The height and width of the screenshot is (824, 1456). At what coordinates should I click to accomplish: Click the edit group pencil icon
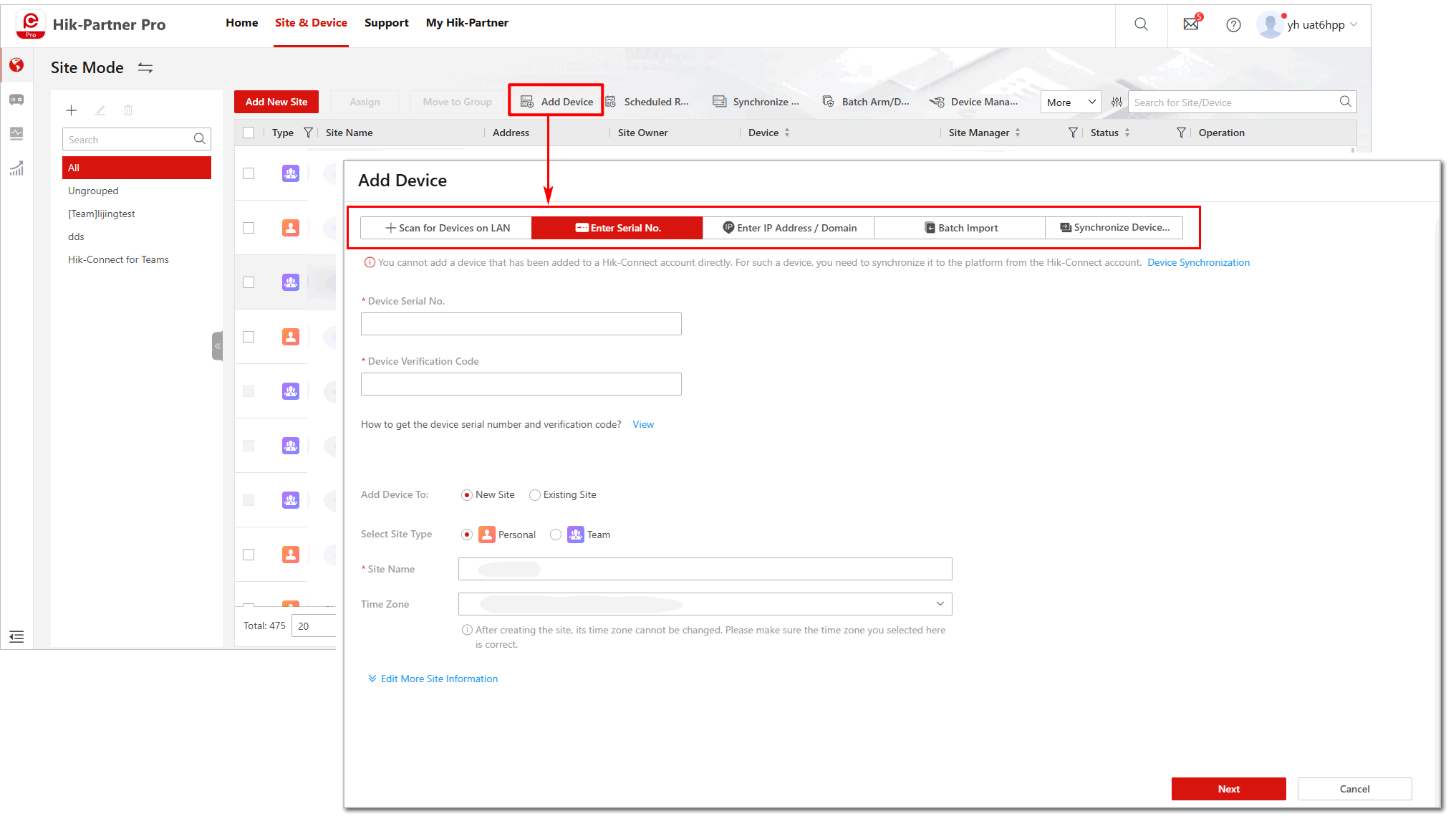tap(100, 110)
